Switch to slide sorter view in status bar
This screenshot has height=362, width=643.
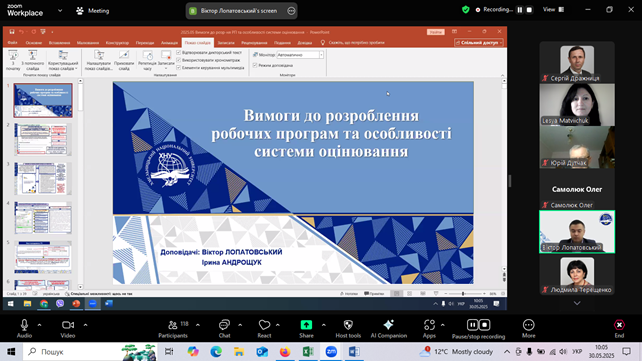(409, 294)
